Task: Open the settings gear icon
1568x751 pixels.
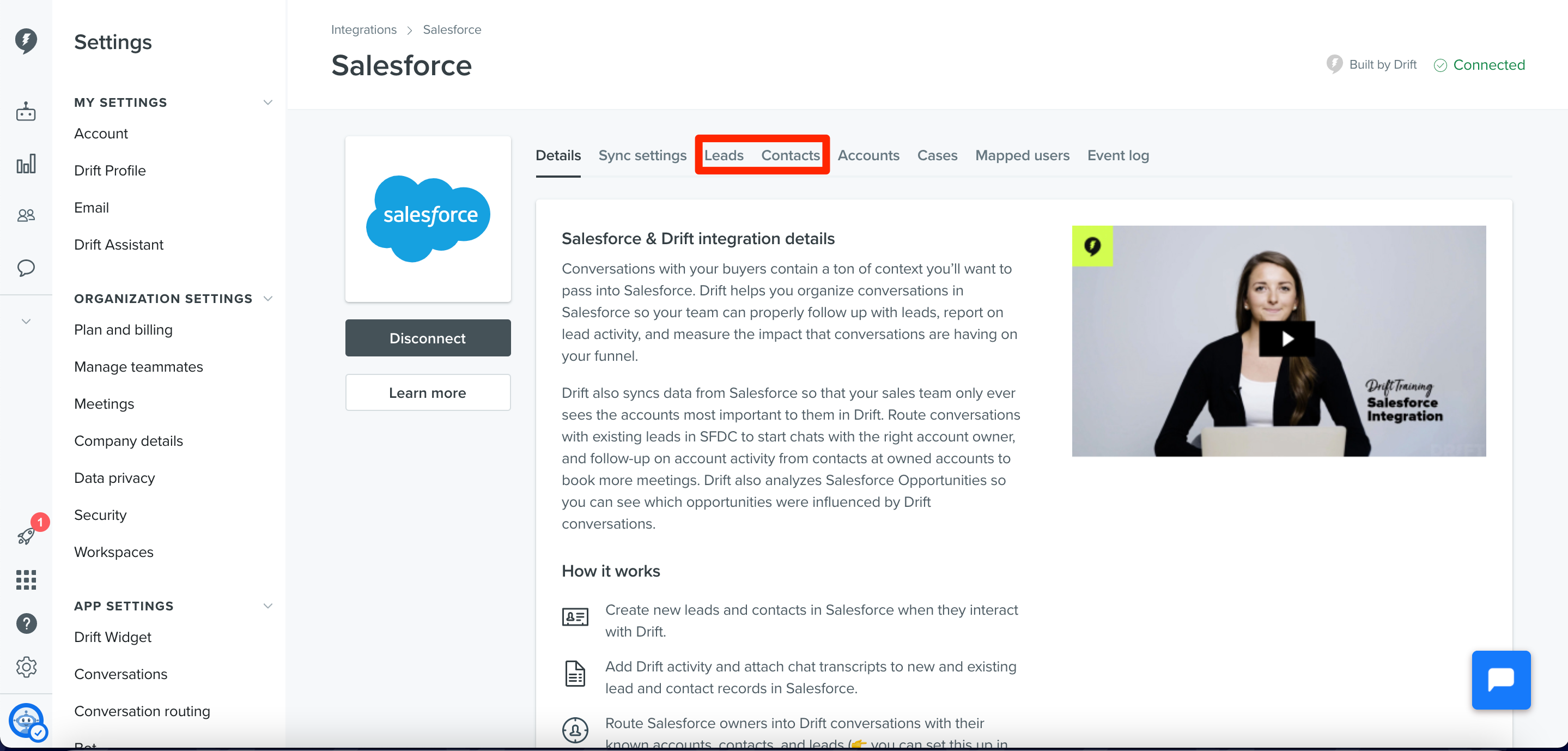Action: point(26,667)
